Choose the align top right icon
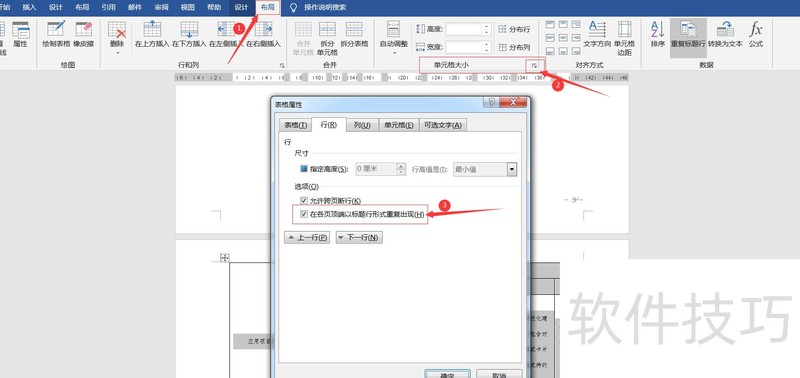The height and width of the screenshot is (378, 800). 576,24
